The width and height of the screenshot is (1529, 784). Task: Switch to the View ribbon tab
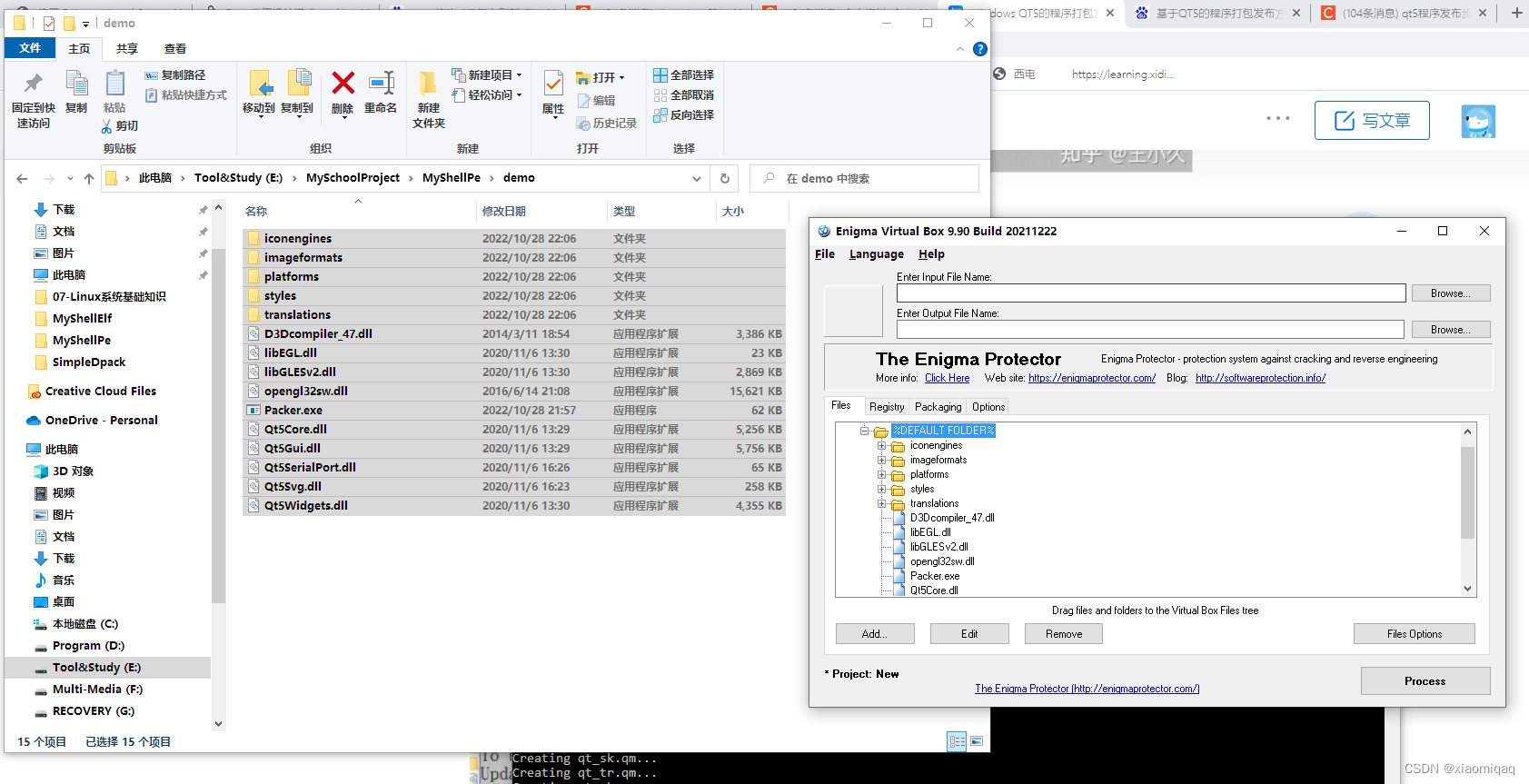[x=175, y=49]
